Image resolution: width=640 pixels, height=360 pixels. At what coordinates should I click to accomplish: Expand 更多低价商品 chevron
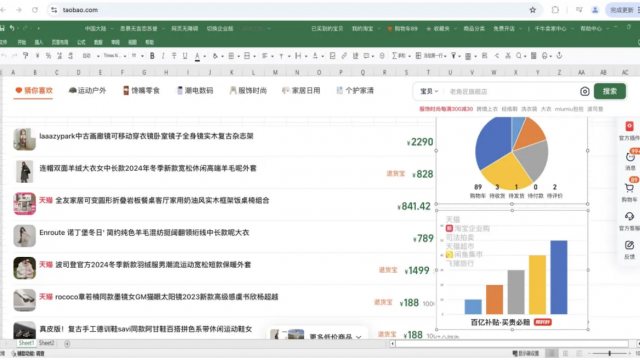pyautogui.click(x=358, y=337)
